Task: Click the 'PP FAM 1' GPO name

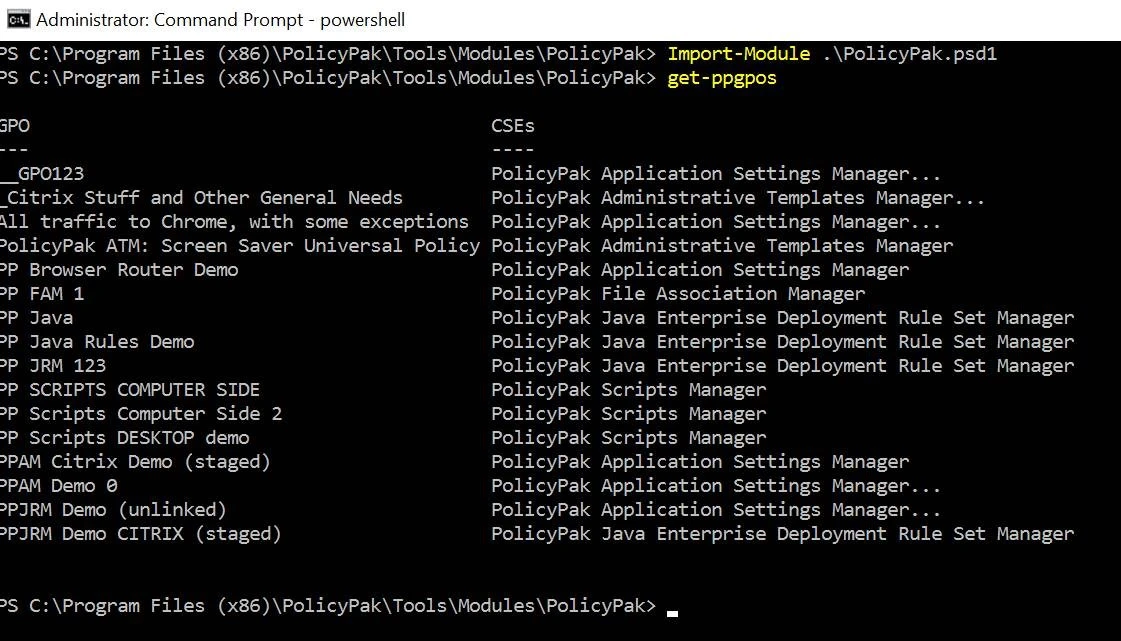Action: pyautogui.click(x=41, y=294)
